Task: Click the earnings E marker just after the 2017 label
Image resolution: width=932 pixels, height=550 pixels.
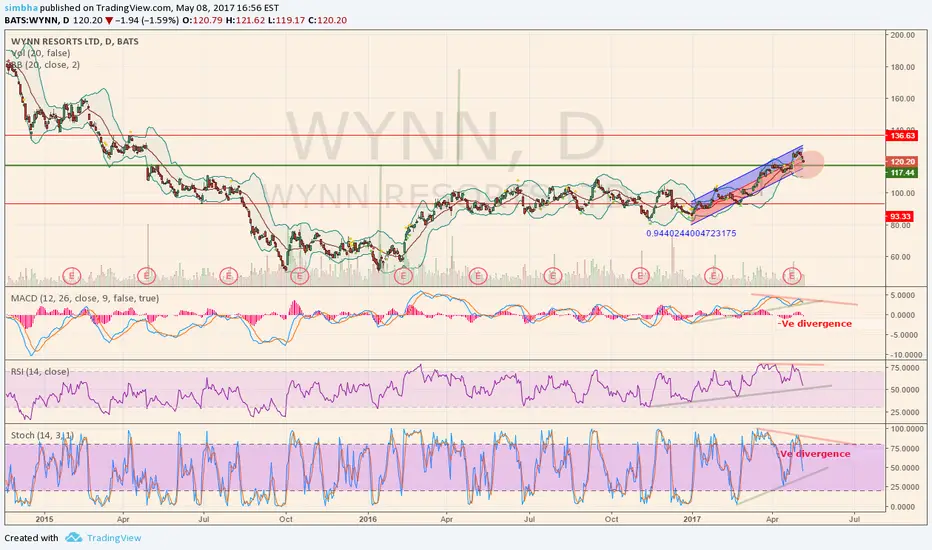Action: click(x=713, y=276)
